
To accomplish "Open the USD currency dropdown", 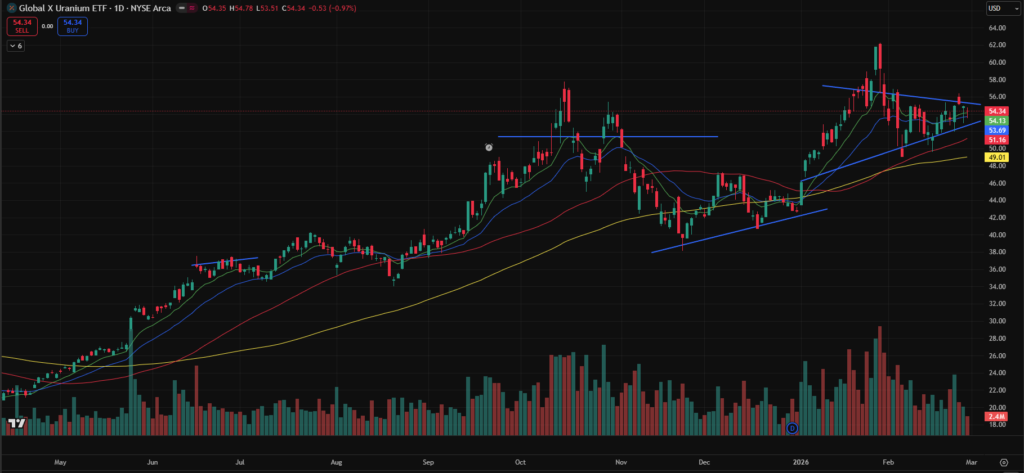I will 996,8.
